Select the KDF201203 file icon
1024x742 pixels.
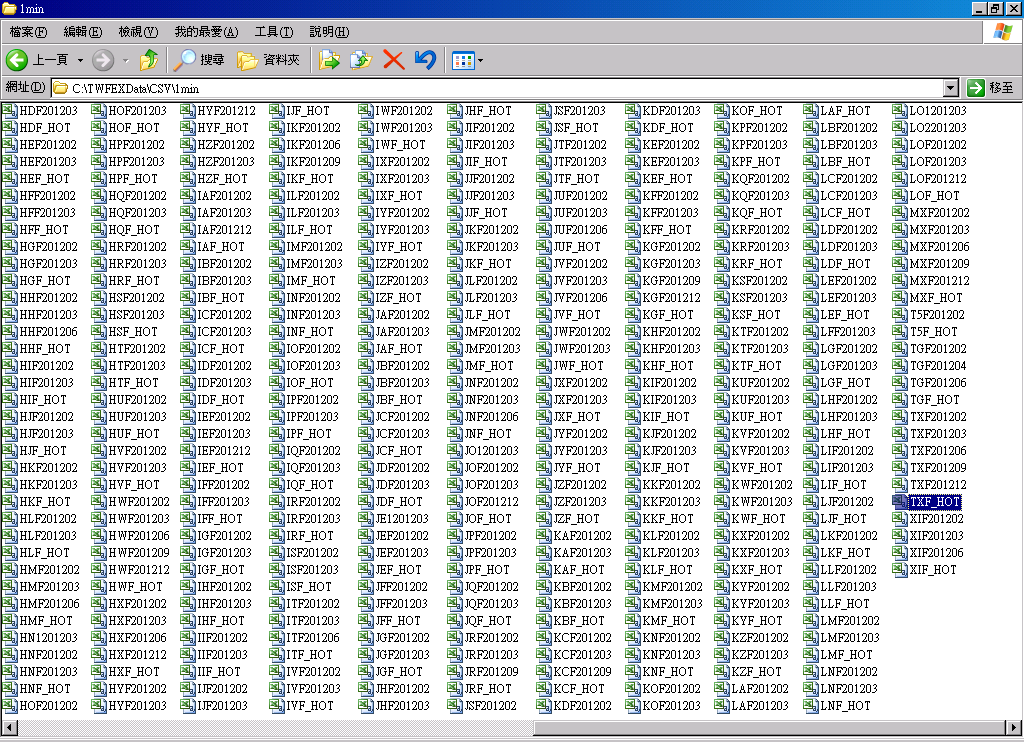[x=632, y=110]
